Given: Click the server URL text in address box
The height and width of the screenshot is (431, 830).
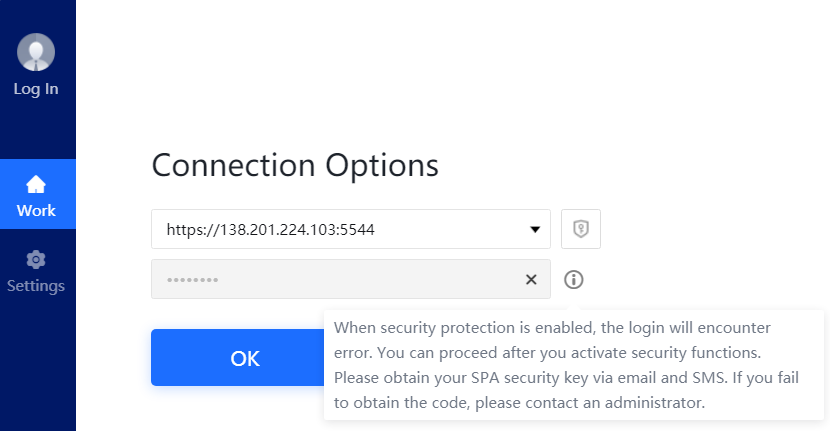Looking at the screenshot, I should pos(270,229).
